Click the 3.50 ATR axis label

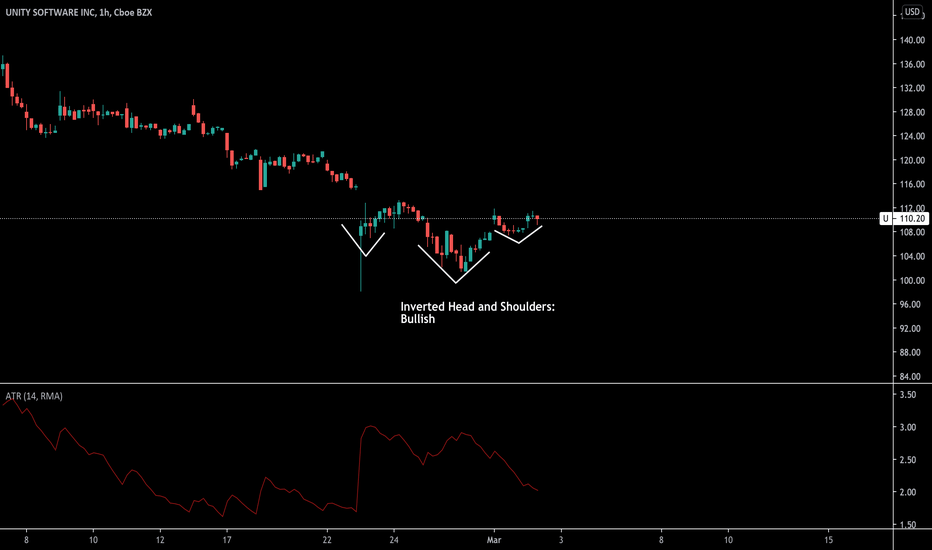pyautogui.click(x=908, y=395)
